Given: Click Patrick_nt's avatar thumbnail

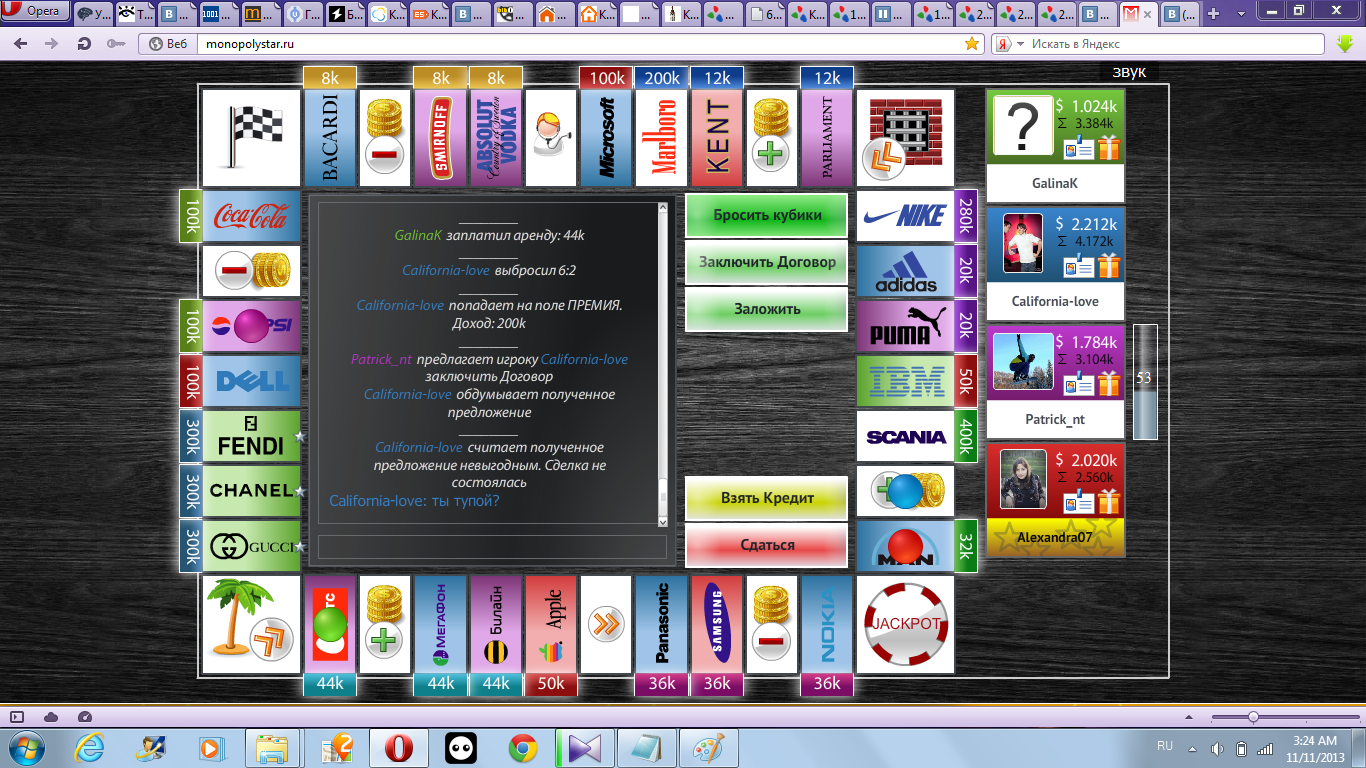Looking at the screenshot, I should [1023, 360].
